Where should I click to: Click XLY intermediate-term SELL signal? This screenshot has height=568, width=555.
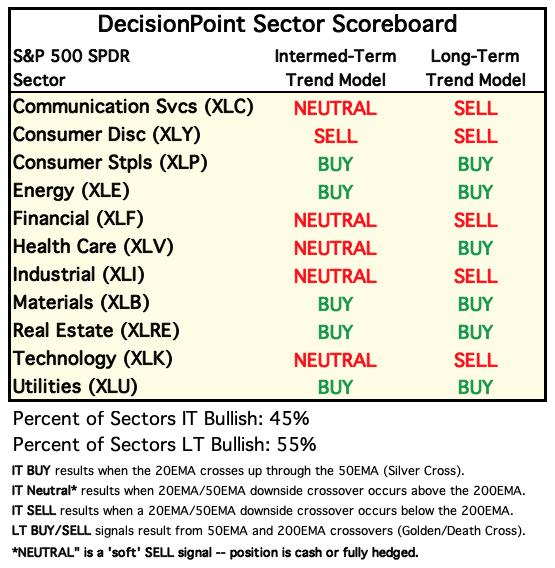click(335, 137)
